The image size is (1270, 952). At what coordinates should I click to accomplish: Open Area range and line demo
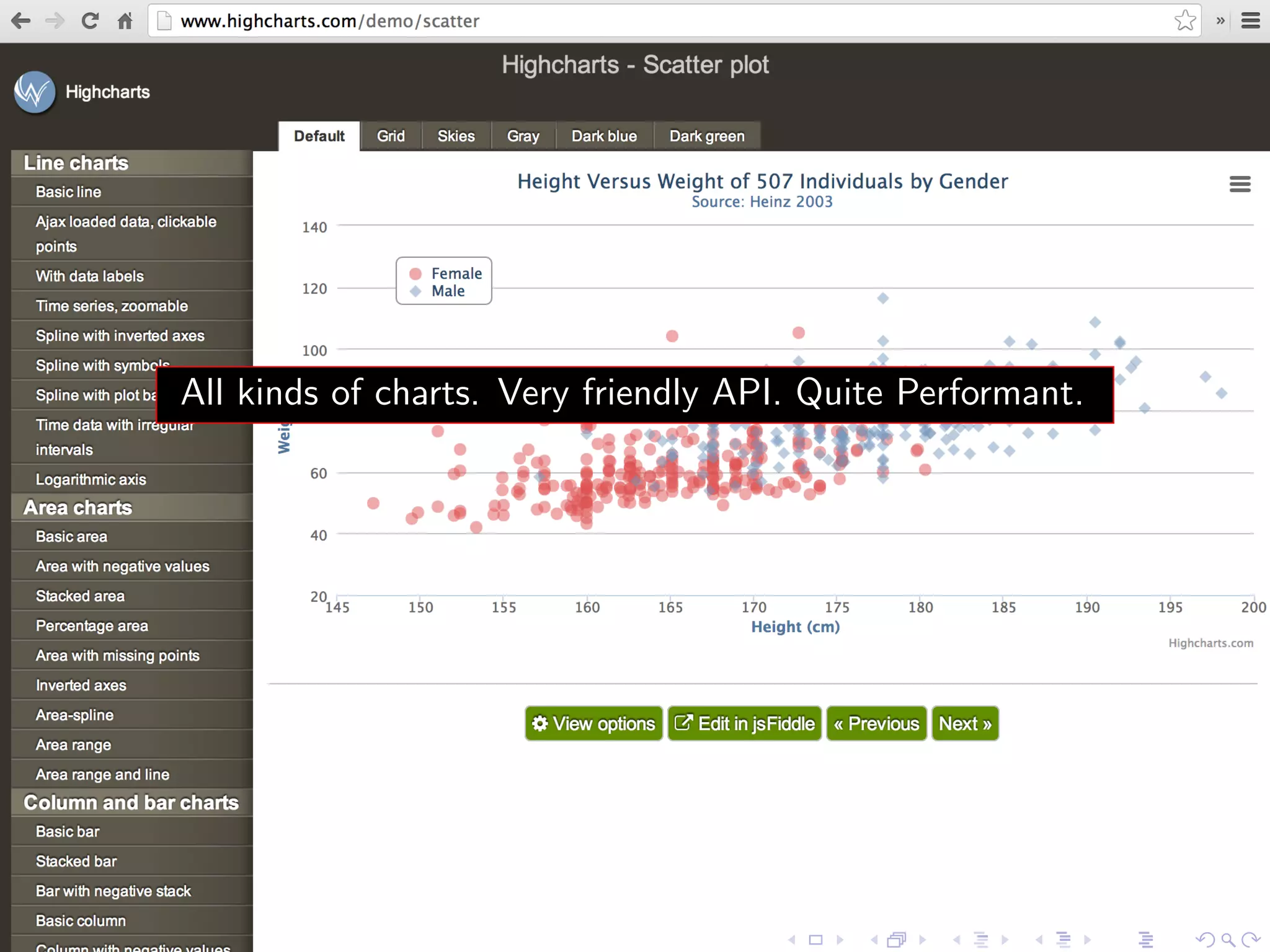[x=132, y=775]
